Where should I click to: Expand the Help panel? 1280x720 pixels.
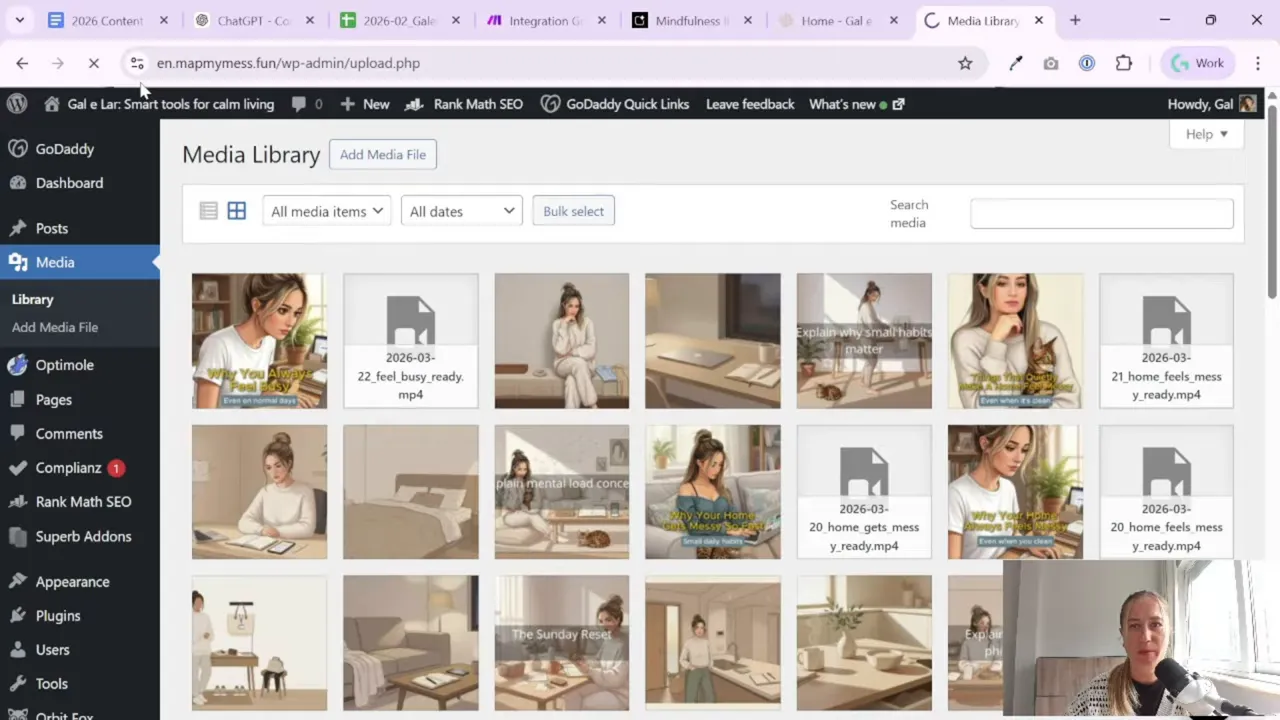(1206, 134)
